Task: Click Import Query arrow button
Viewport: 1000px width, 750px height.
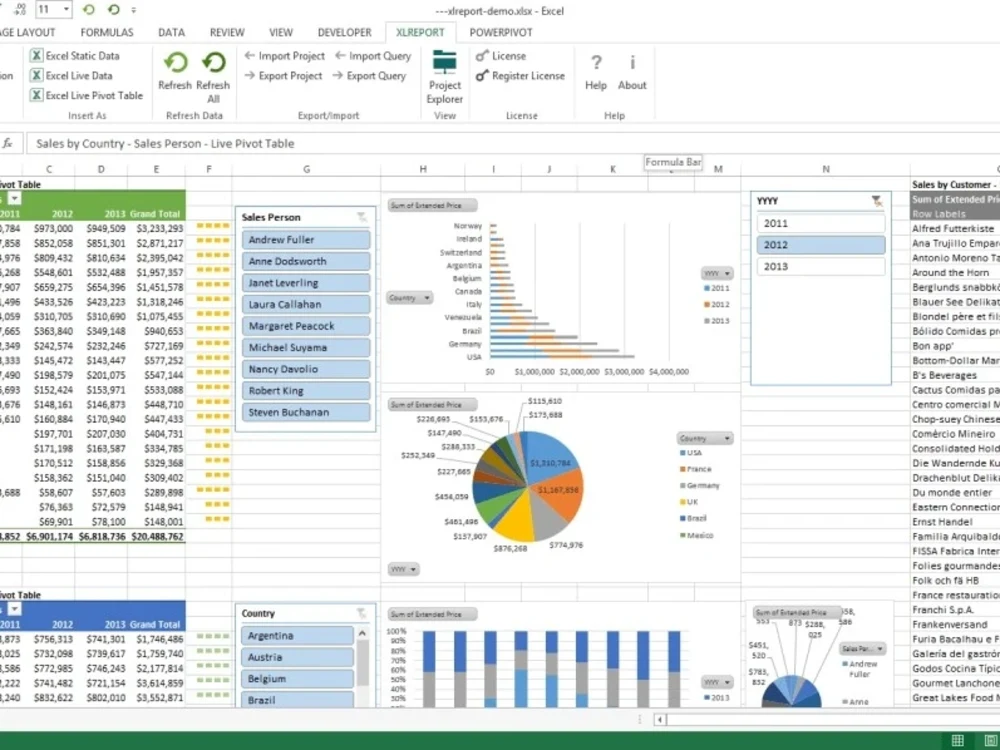Action: coord(341,56)
